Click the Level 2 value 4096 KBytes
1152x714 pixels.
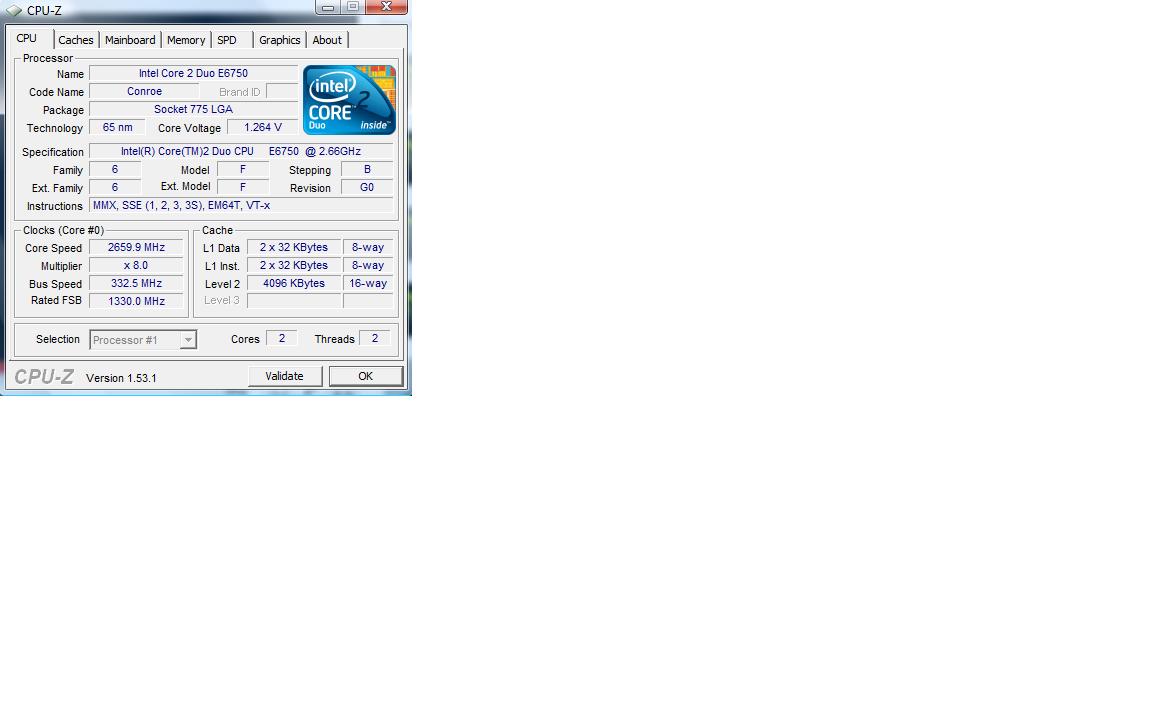[294, 283]
